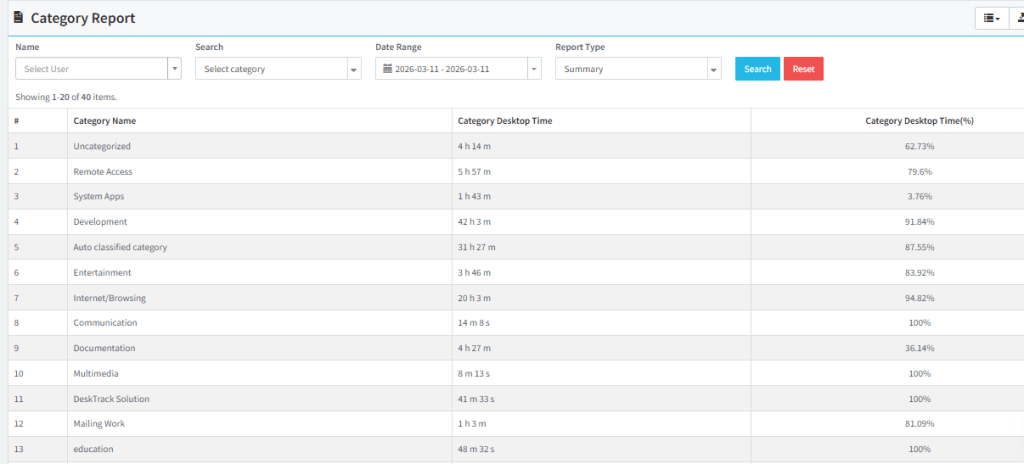Click the Mailing Work category name

pos(99,423)
